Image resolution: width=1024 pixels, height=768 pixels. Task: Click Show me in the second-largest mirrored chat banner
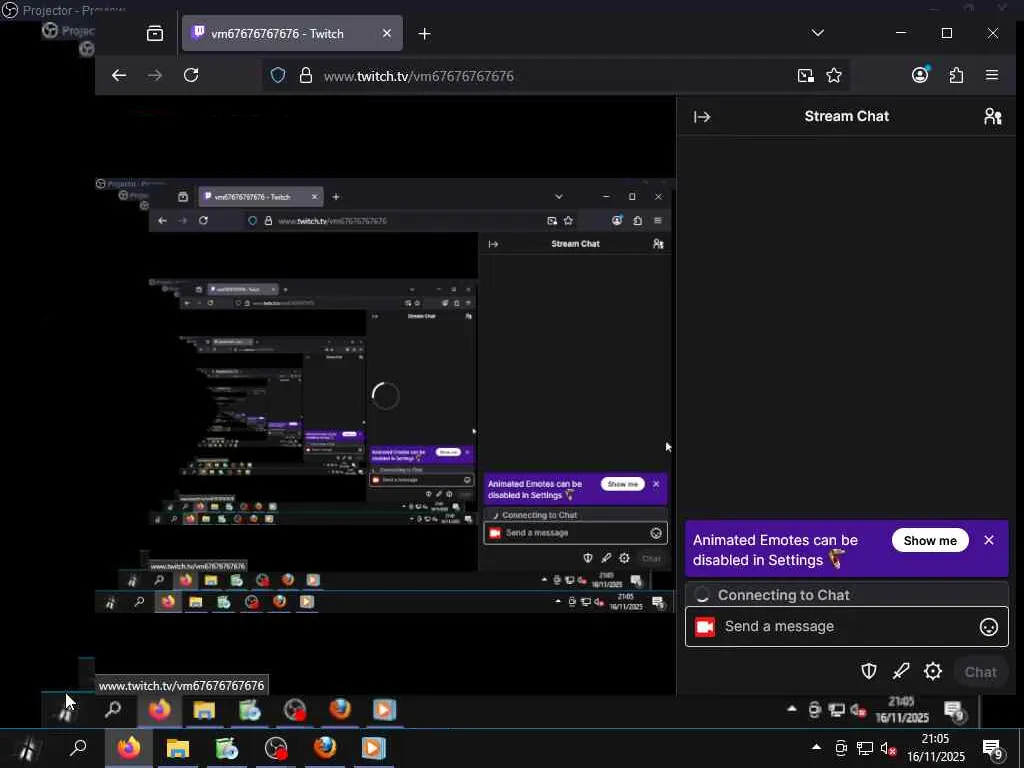622,484
